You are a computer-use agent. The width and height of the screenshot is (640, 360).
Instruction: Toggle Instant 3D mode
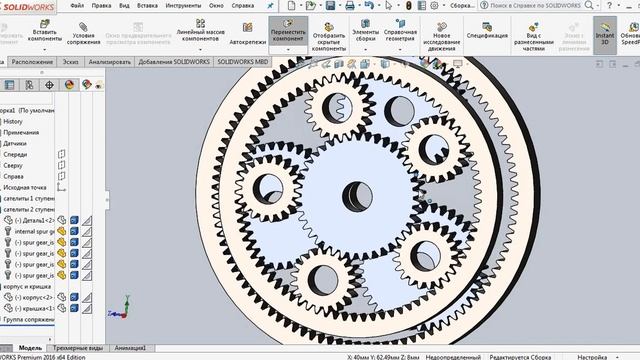click(604, 34)
